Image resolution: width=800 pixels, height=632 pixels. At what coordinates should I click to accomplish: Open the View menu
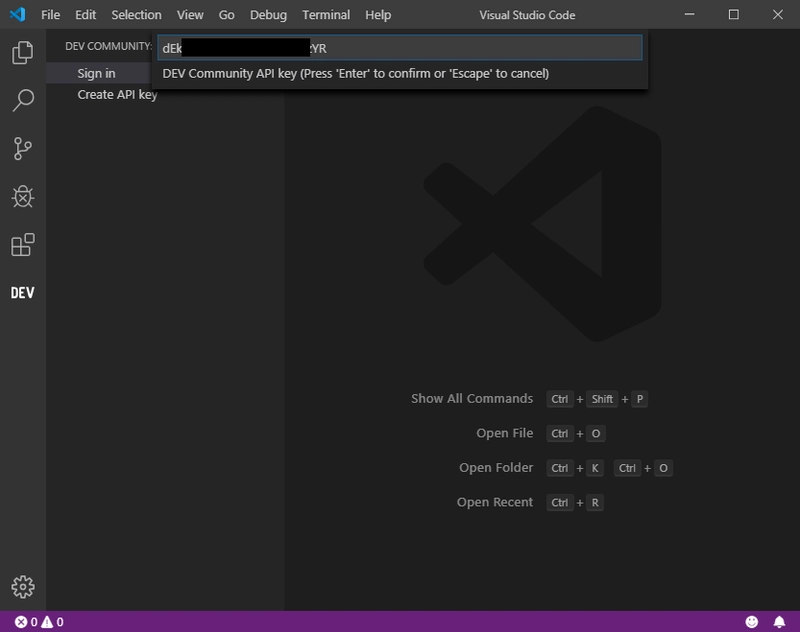pos(190,15)
